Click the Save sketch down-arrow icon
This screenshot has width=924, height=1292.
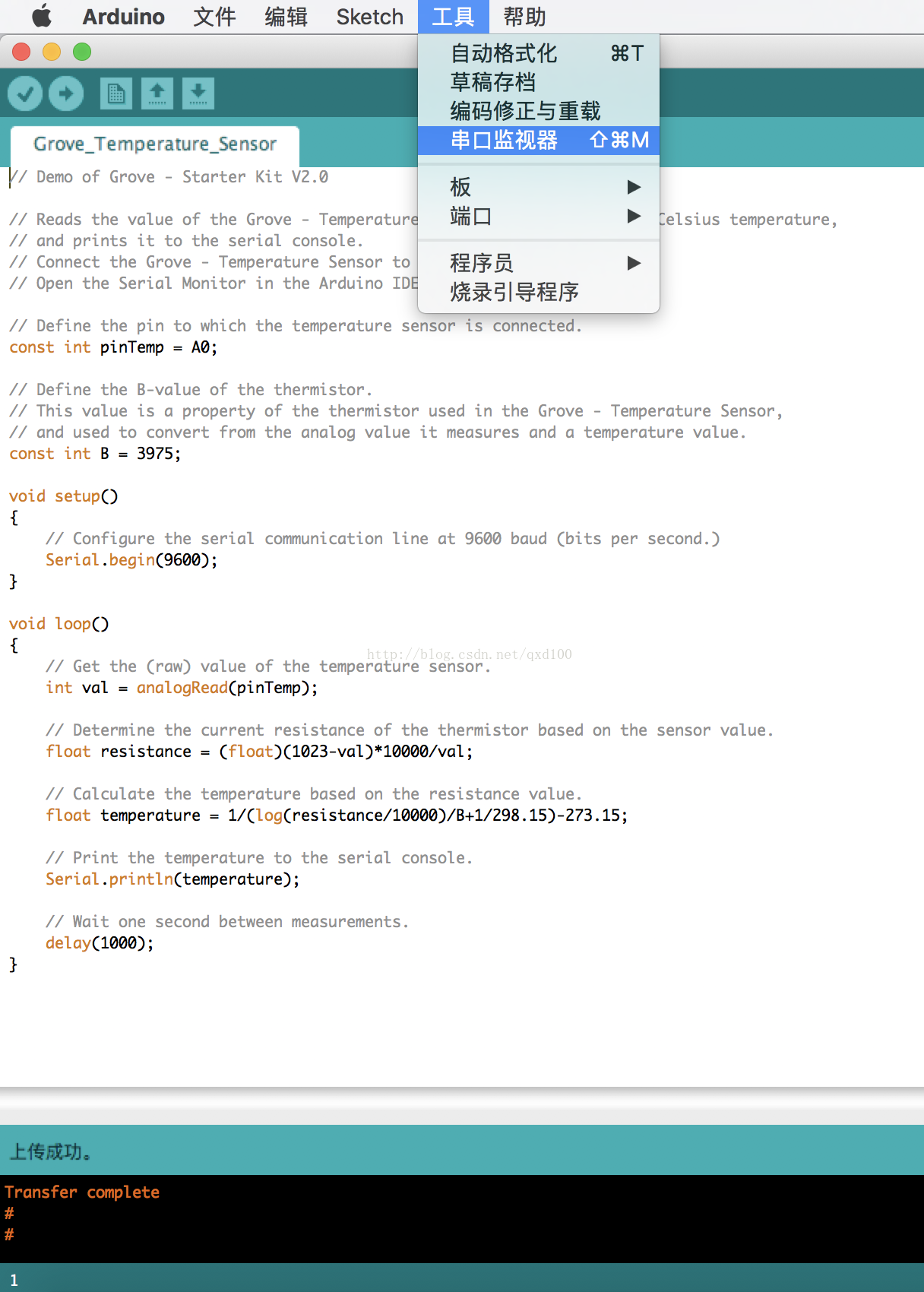tap(198, 93)
